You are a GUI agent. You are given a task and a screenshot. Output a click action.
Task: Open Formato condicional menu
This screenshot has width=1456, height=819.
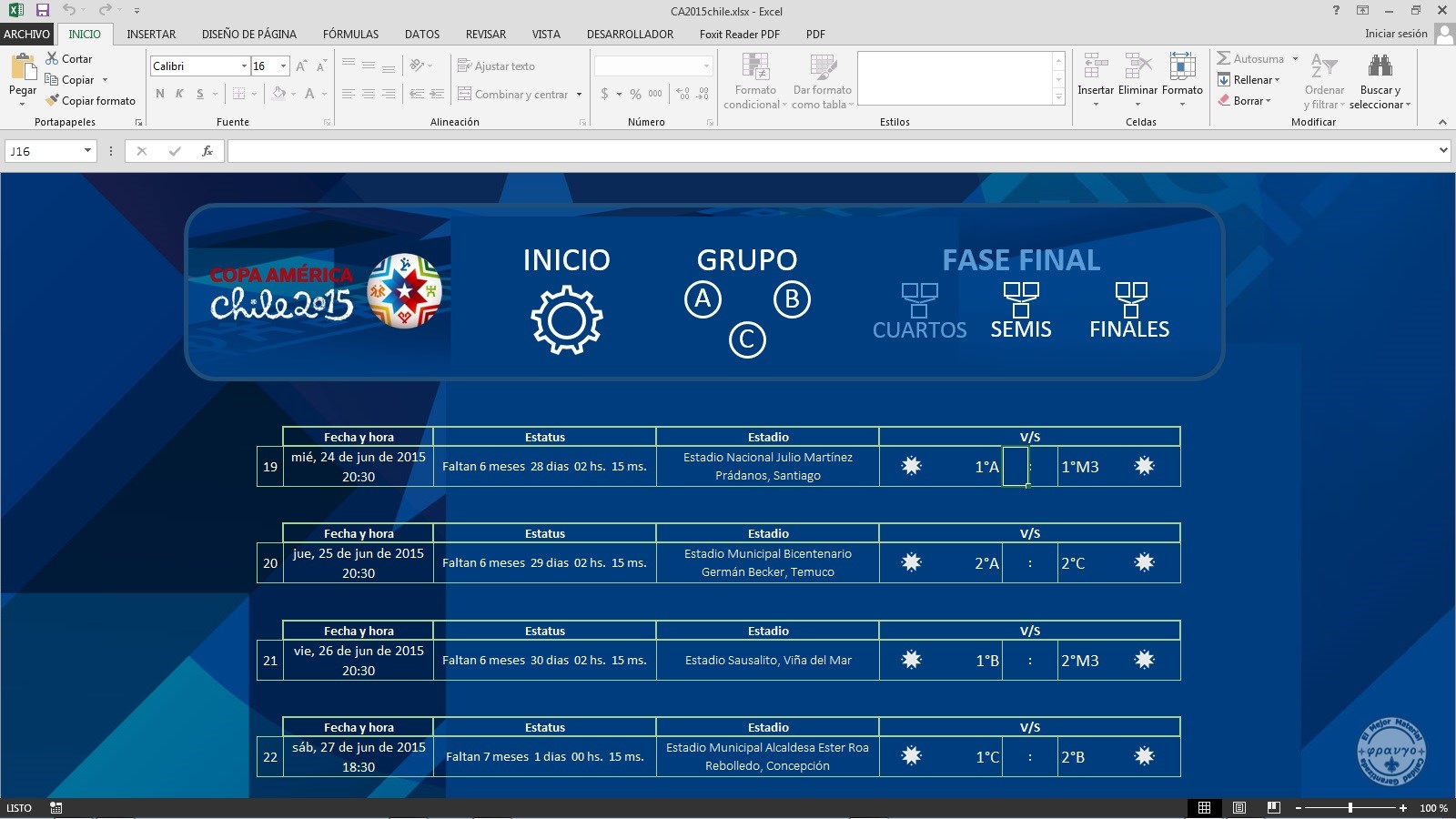click(x=755, y=81)
